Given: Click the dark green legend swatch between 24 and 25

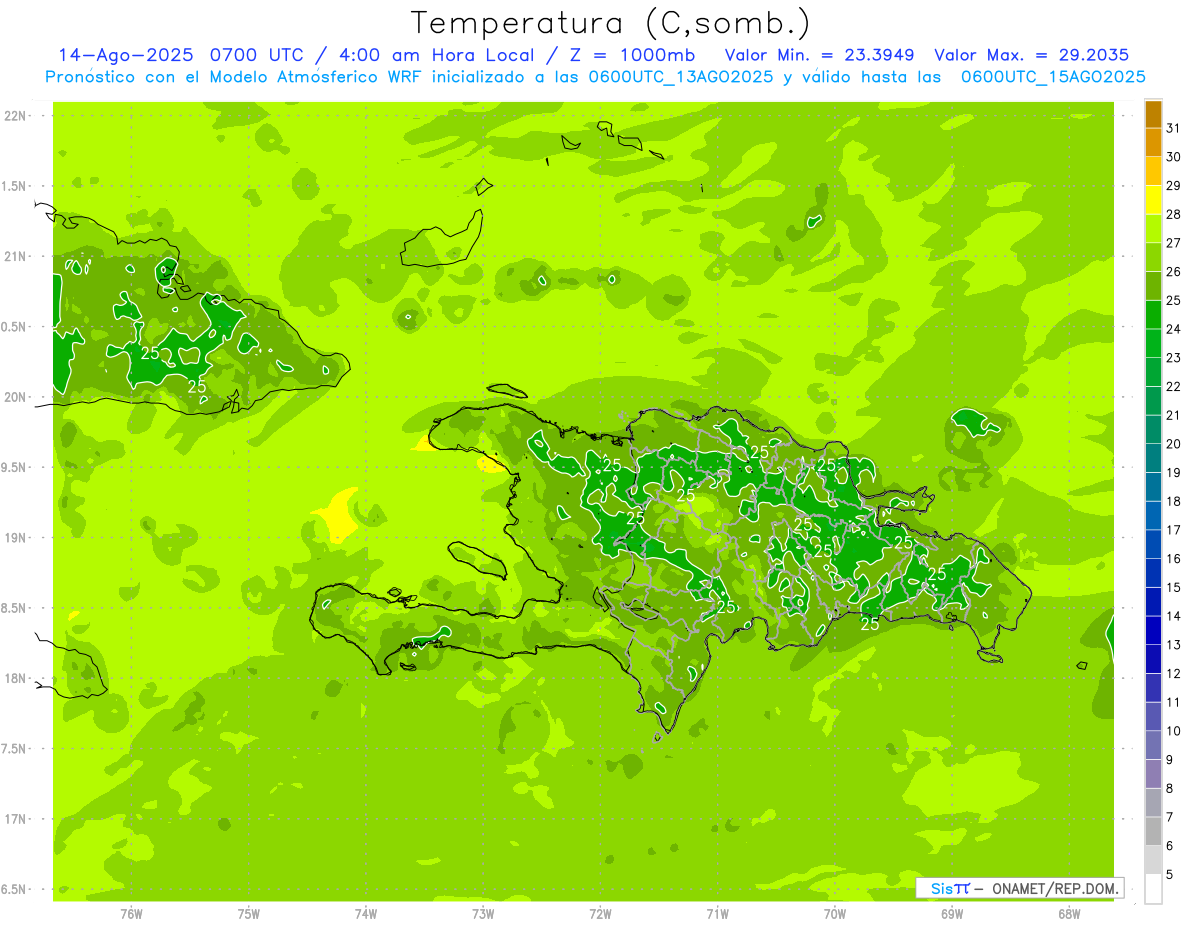Looking at the screenshot, I should 1153,315.
